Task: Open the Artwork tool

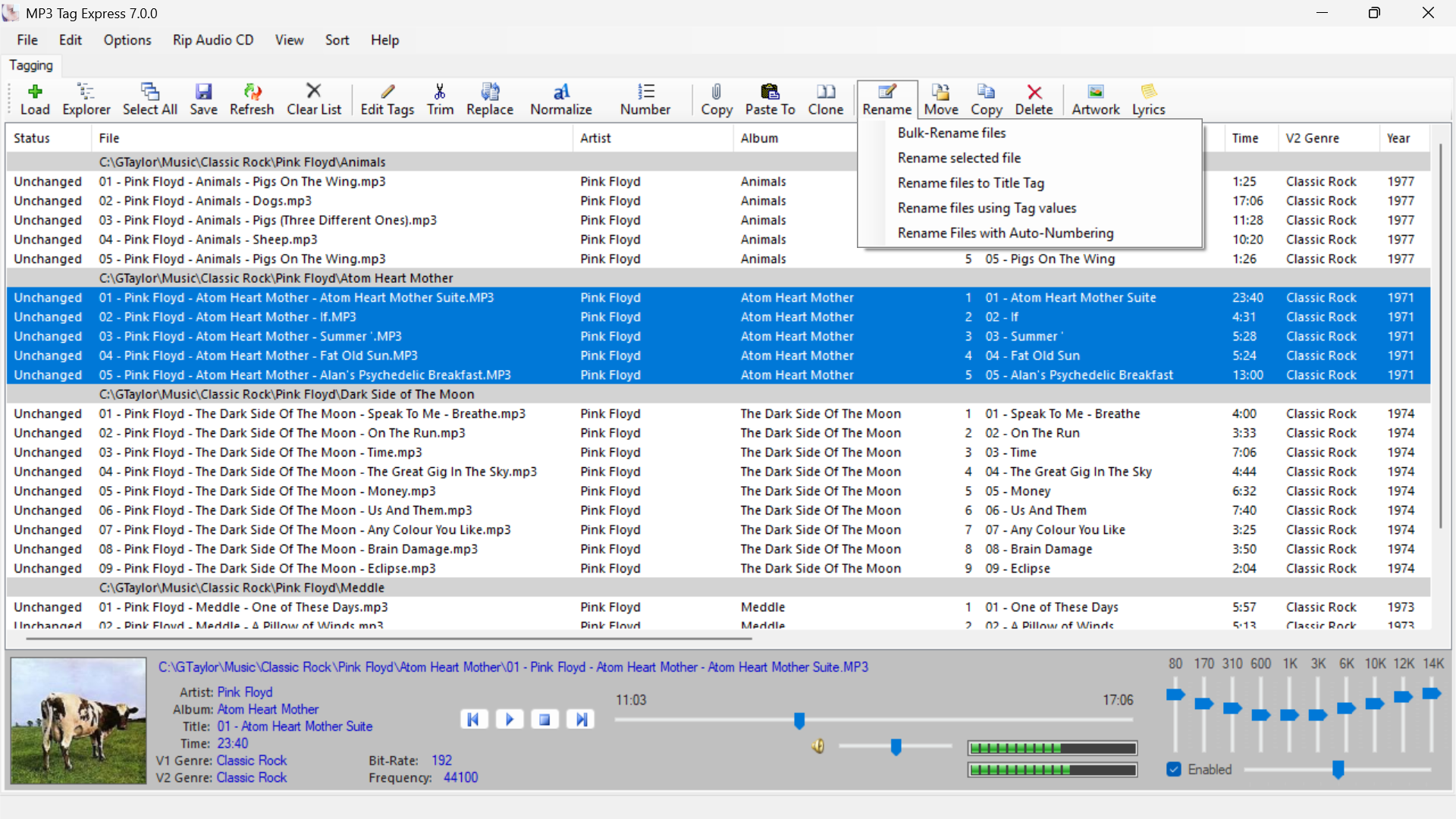Action: click(x=1096, y=99)
